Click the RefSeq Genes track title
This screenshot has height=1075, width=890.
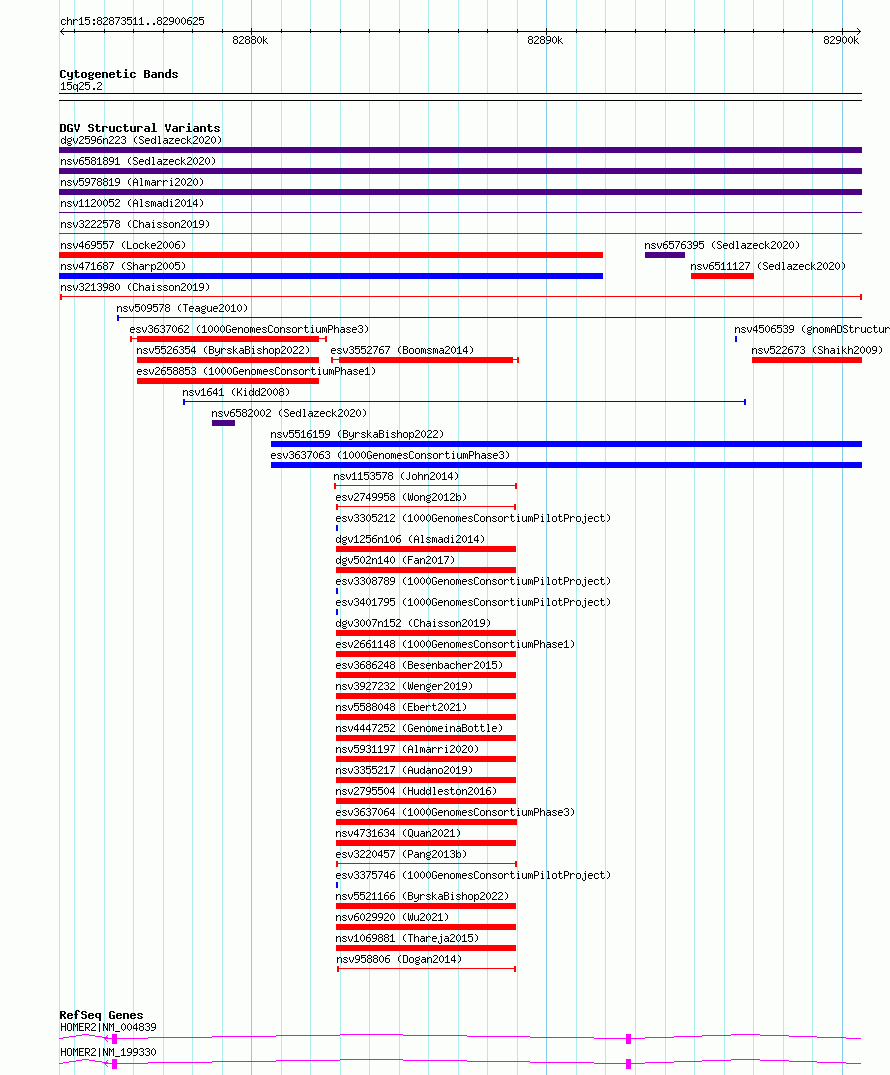pos(101,1015)
